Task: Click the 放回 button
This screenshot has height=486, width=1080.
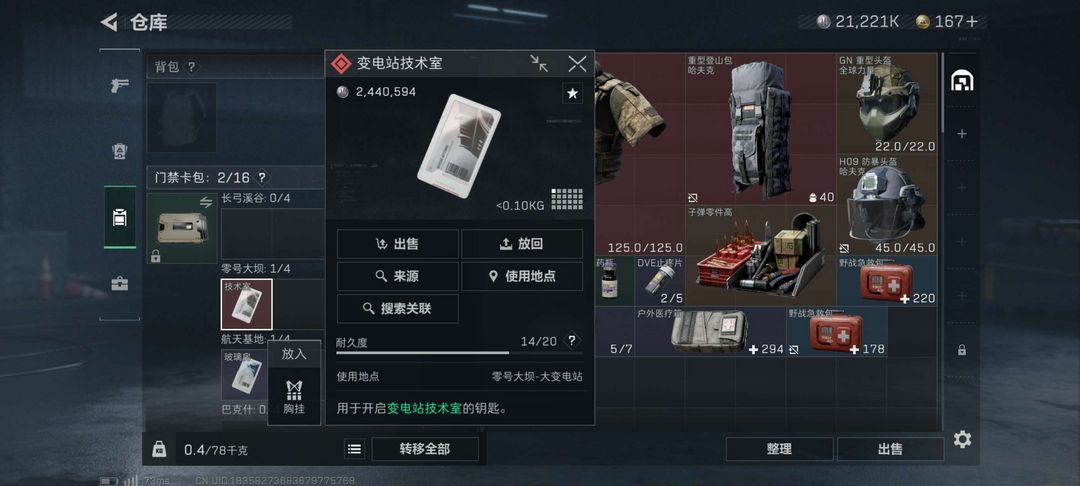Action: pyautogui.click(x=522, y=244)
